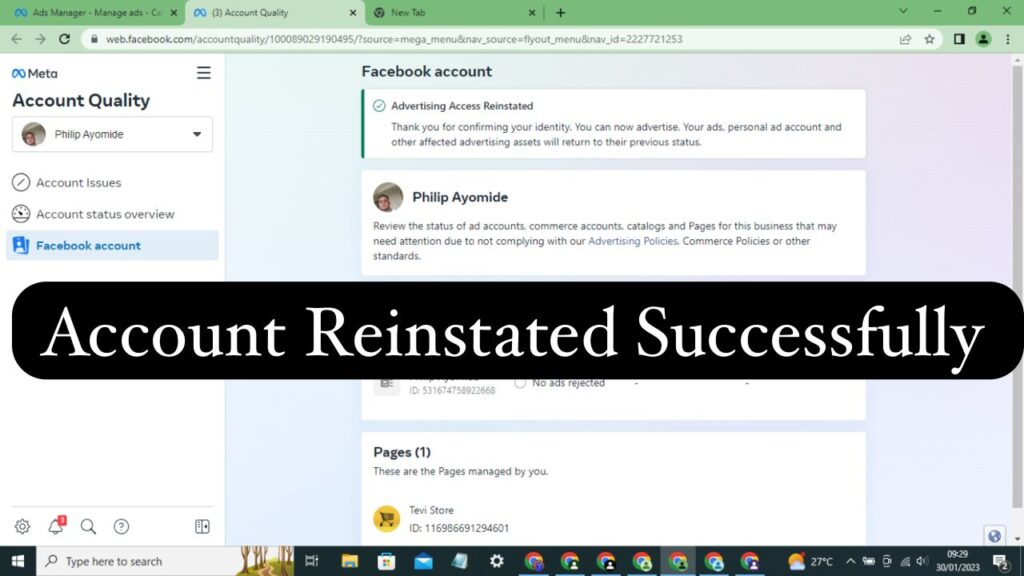Click the scrollbar down arrow
This screenshot has width=1024, height=576.
point(1017,539)
